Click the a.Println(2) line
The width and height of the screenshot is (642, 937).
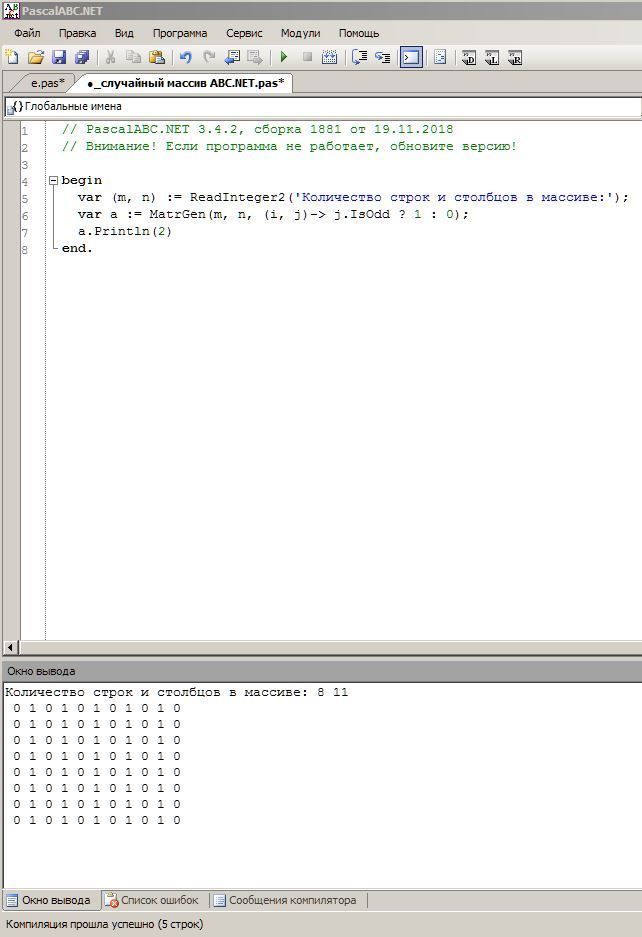tap(125, 231)
